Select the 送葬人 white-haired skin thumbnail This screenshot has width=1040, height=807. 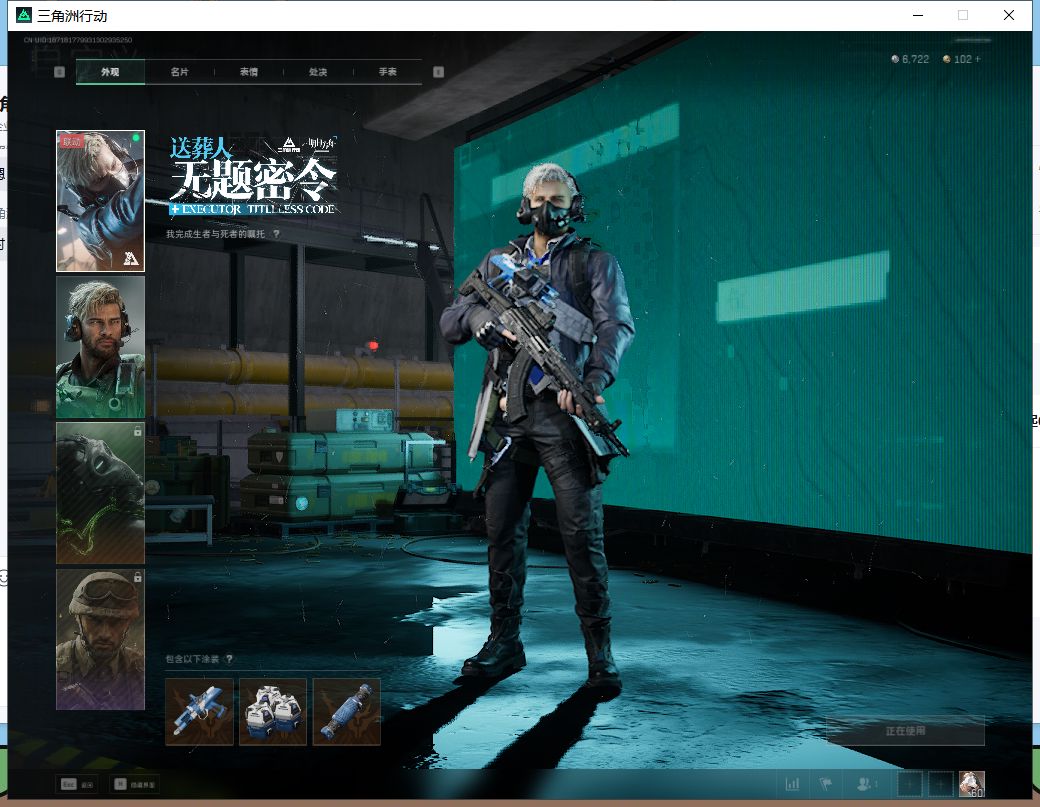[100, 201]
